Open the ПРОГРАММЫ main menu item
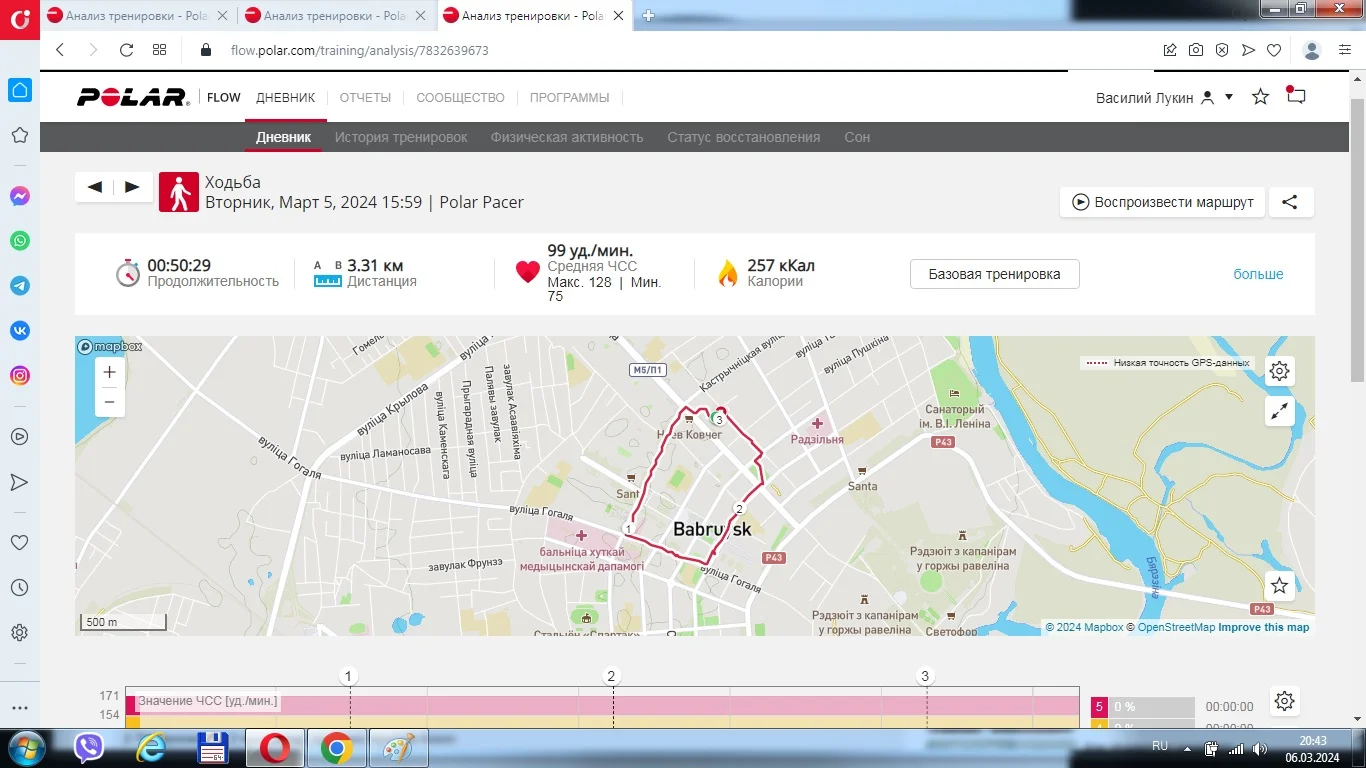Screen dimensions: 1366x768 pyautogui.click(x=570, y=98)
